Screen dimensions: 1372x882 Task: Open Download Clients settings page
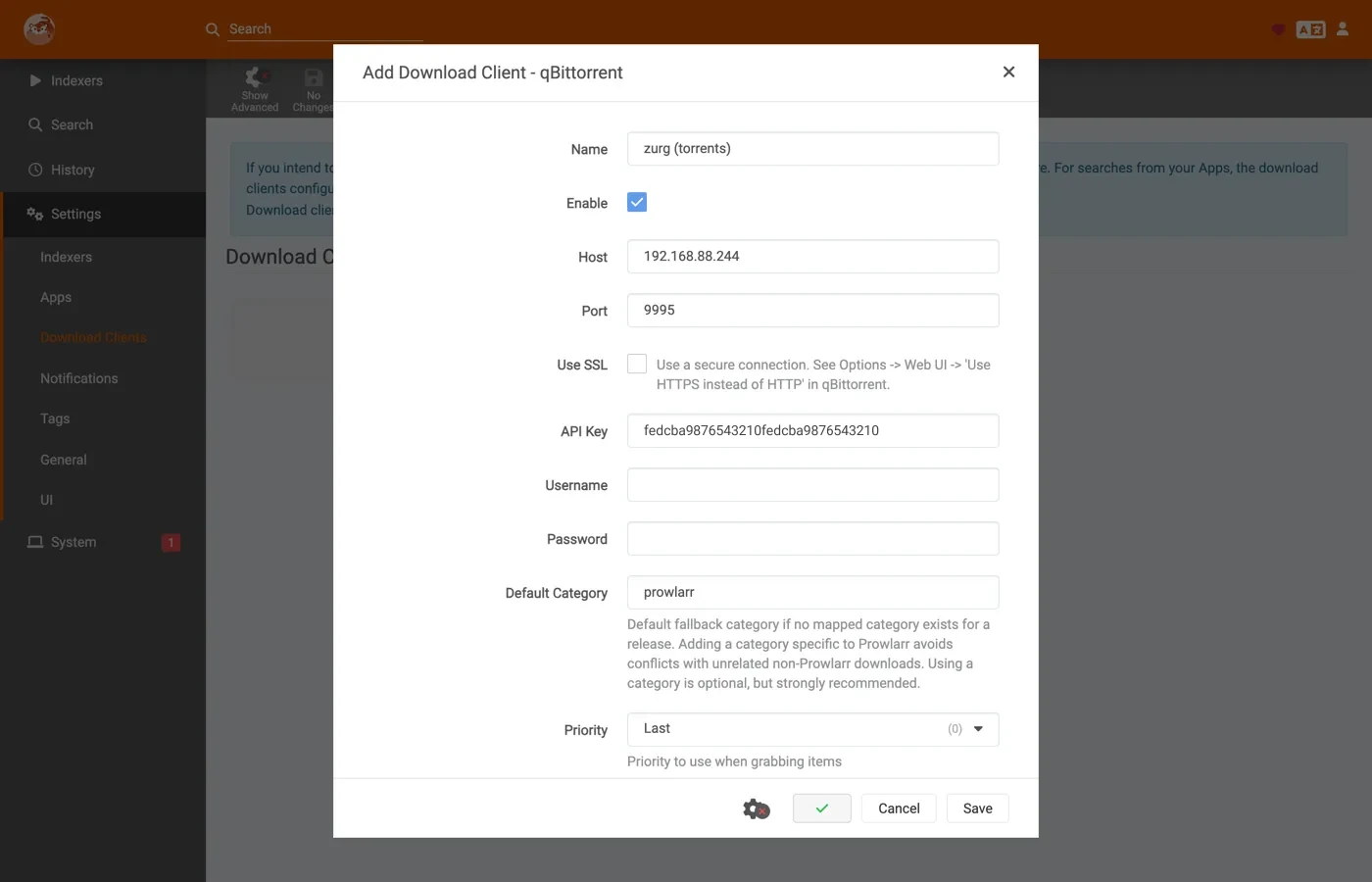[x=93, y=337]
